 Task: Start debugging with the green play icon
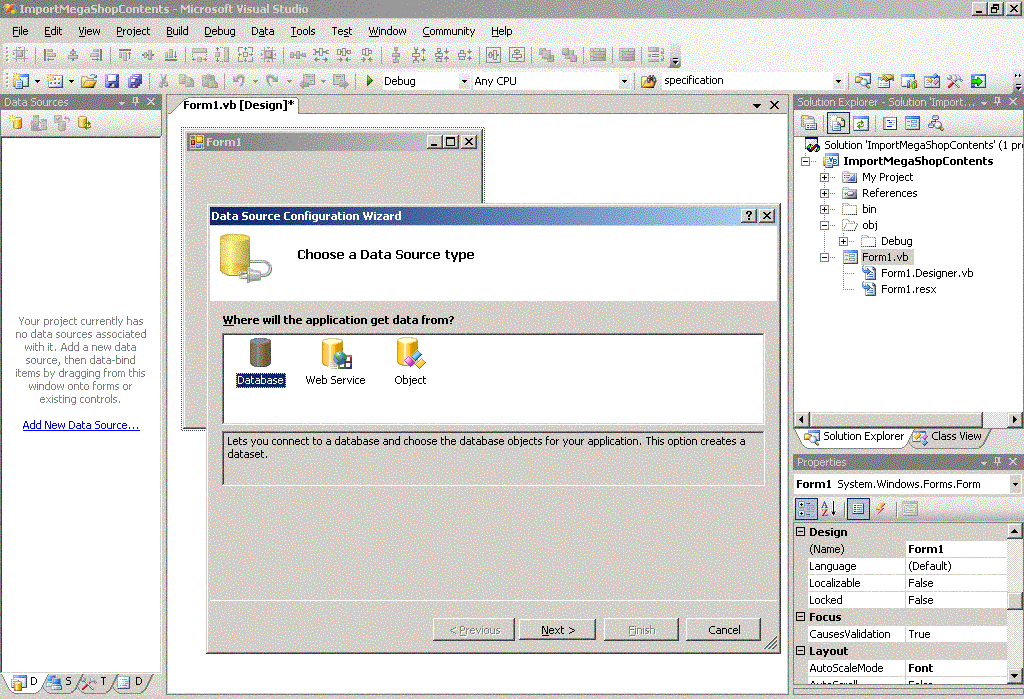(x=370, y=81)
